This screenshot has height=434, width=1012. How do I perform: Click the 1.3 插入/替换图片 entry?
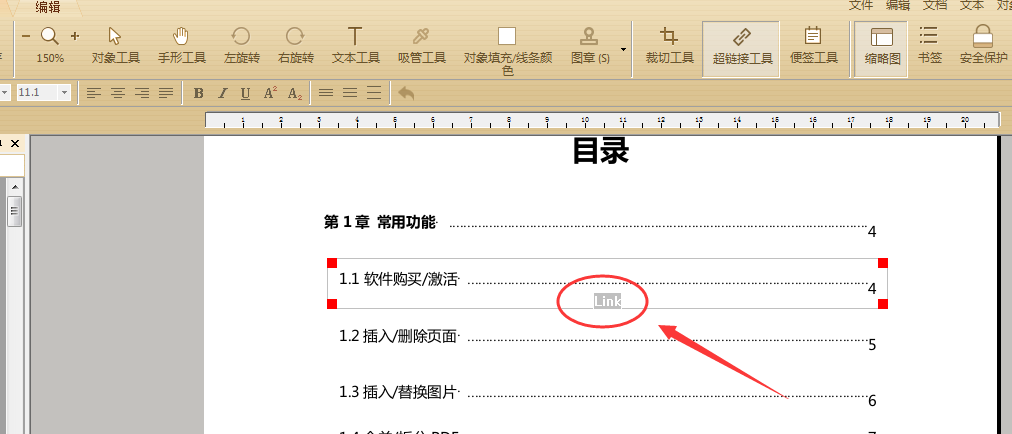click(x=398, y=391)
